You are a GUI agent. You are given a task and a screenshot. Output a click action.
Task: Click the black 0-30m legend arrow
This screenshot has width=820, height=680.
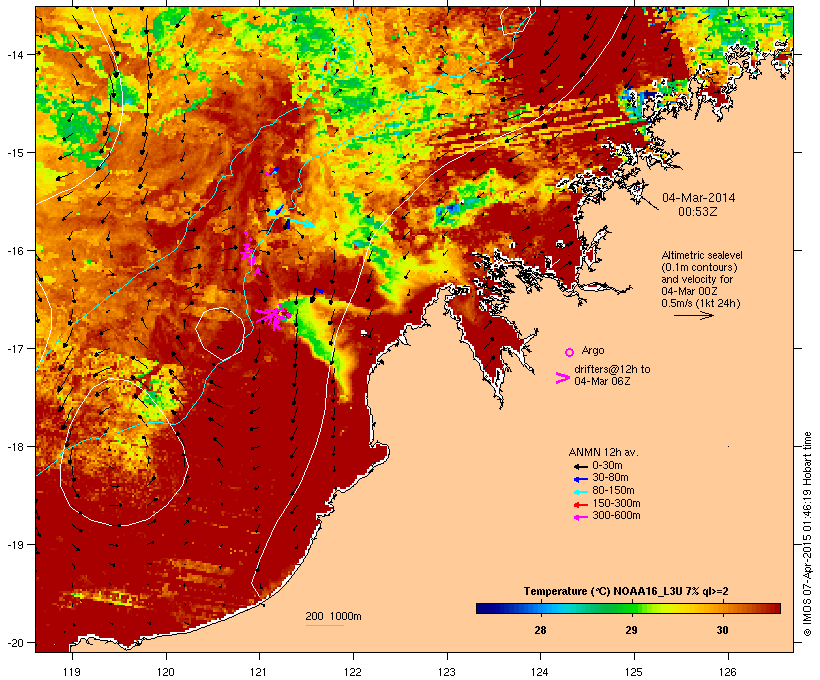point(580,467)
